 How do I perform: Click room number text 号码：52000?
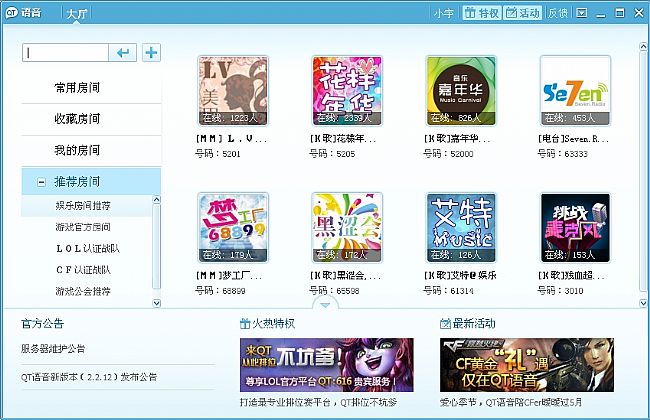(448, 154)
